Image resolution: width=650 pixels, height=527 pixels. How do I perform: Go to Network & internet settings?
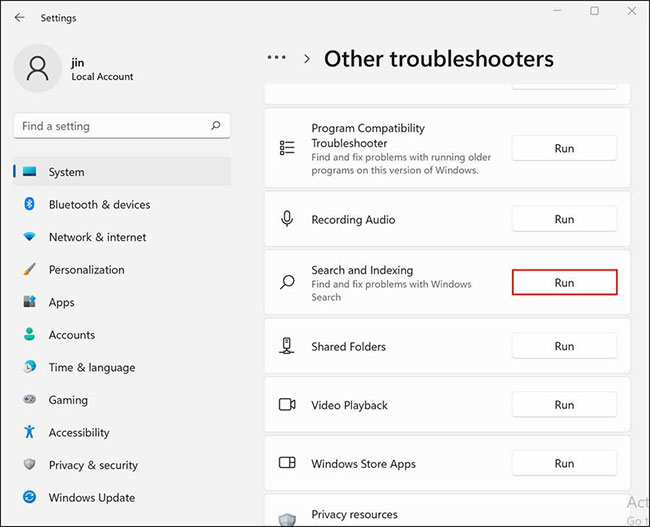[122, 237]
